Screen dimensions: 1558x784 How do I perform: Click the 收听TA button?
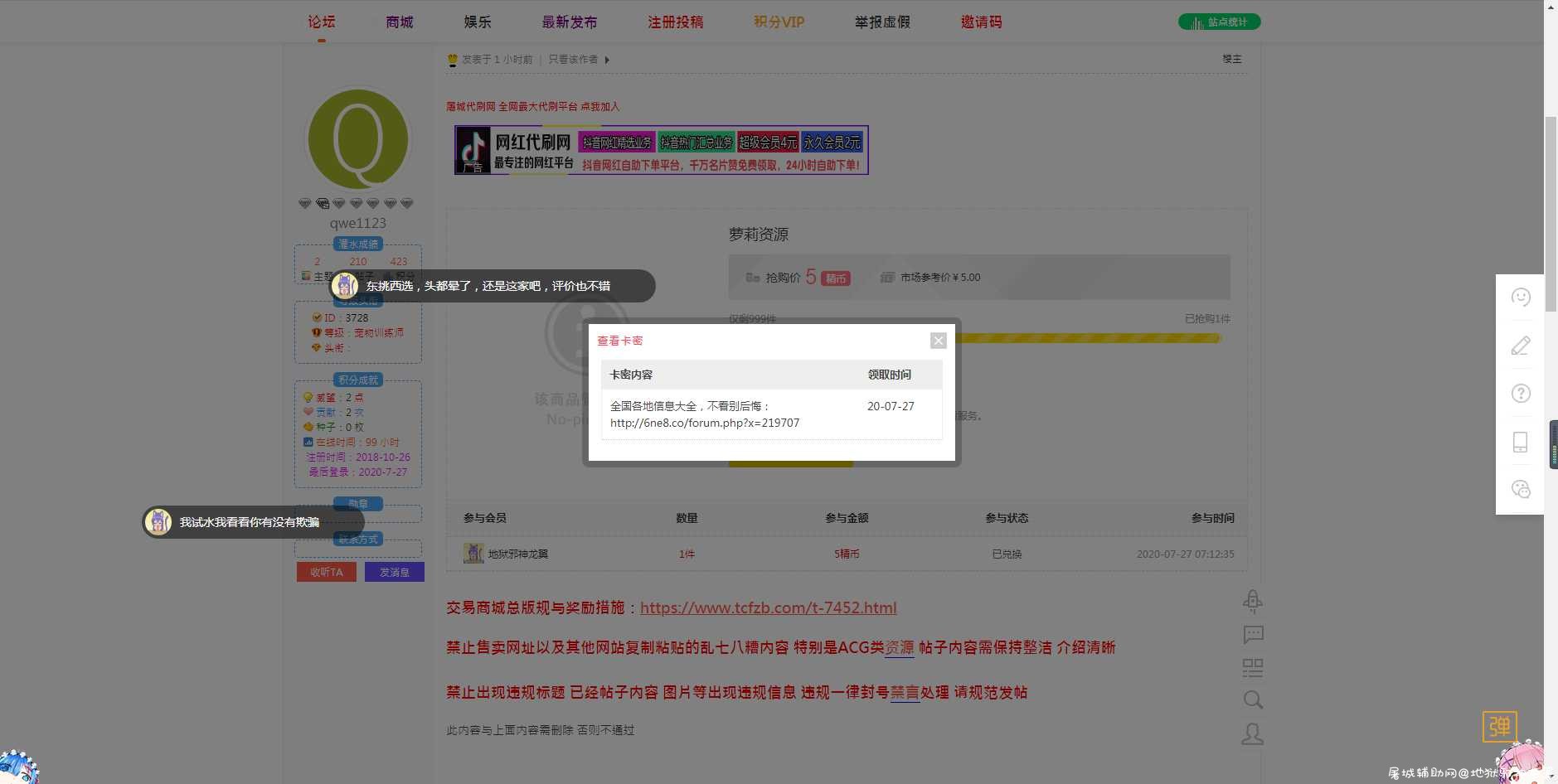(327, 572)
